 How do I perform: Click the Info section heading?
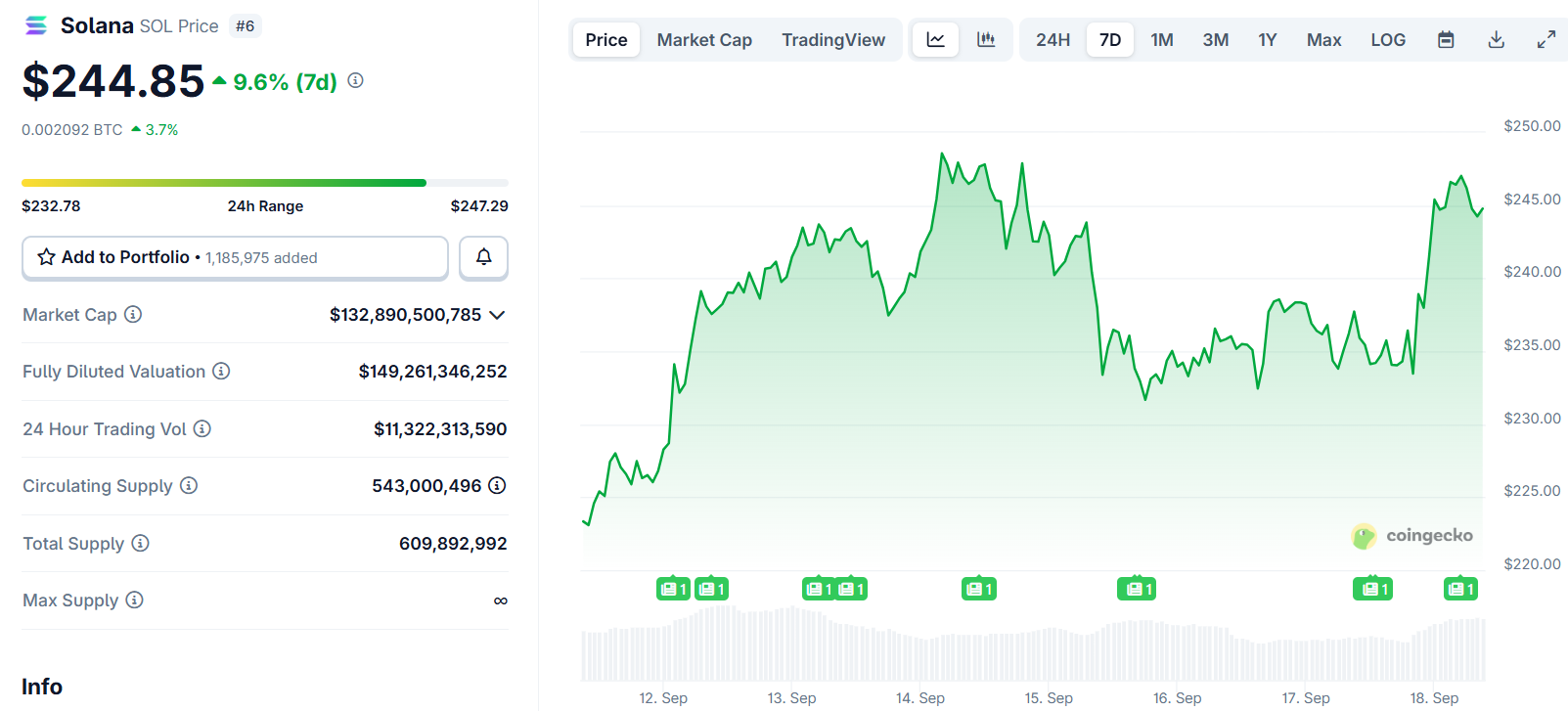tap(42, 687)
